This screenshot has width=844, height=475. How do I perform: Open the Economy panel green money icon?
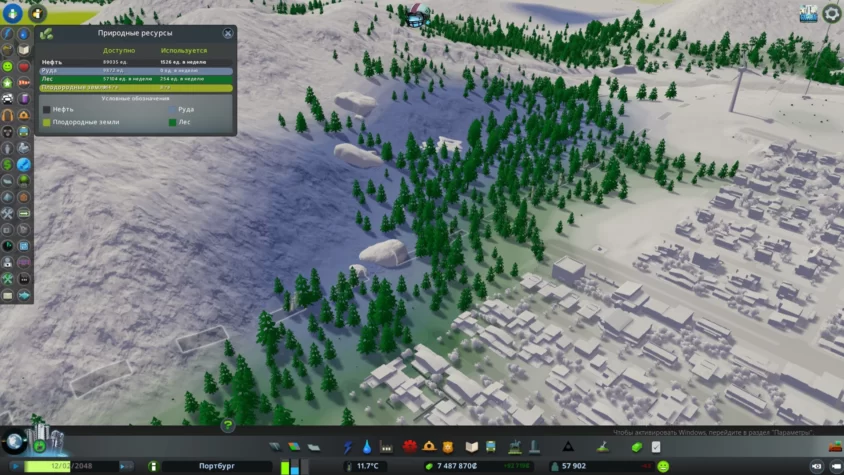click(x=637, y=447)
